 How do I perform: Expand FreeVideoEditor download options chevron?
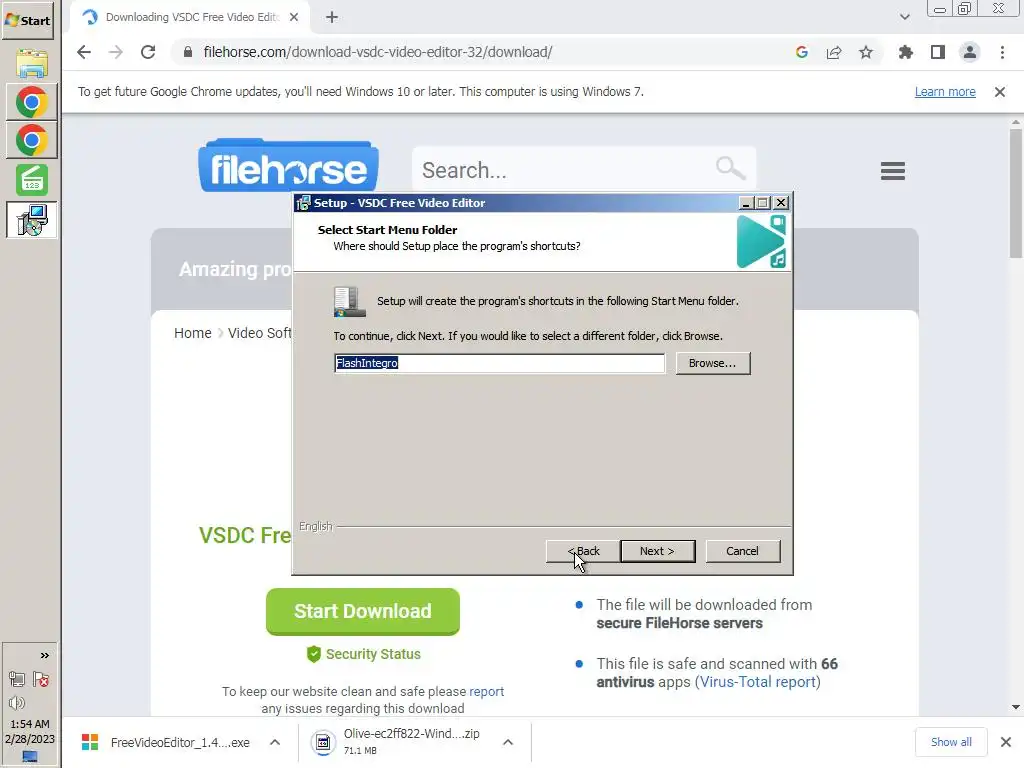point(275,743)
